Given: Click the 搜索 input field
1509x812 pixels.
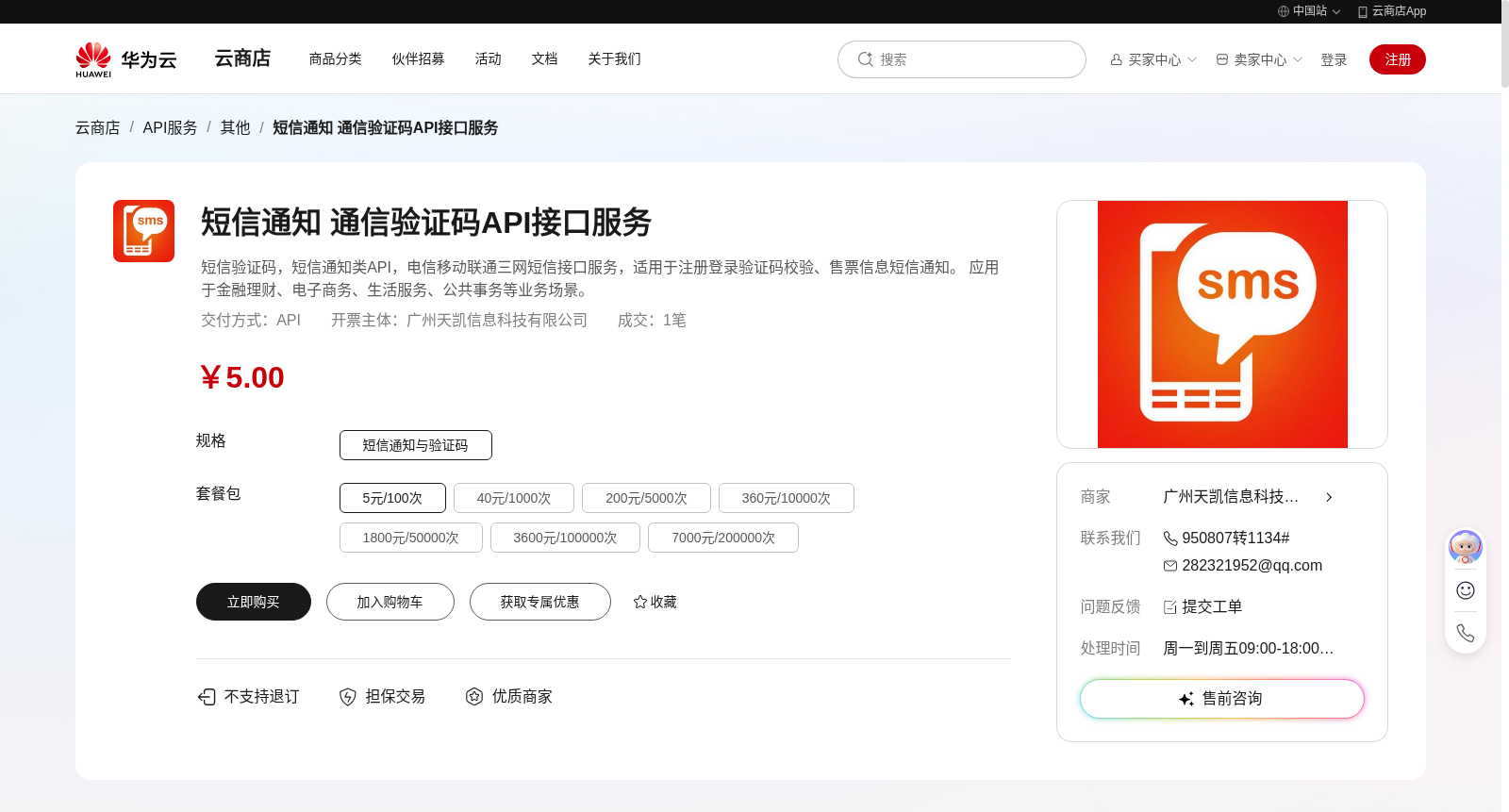Looking at the screenshot, I should click(962, 59).
